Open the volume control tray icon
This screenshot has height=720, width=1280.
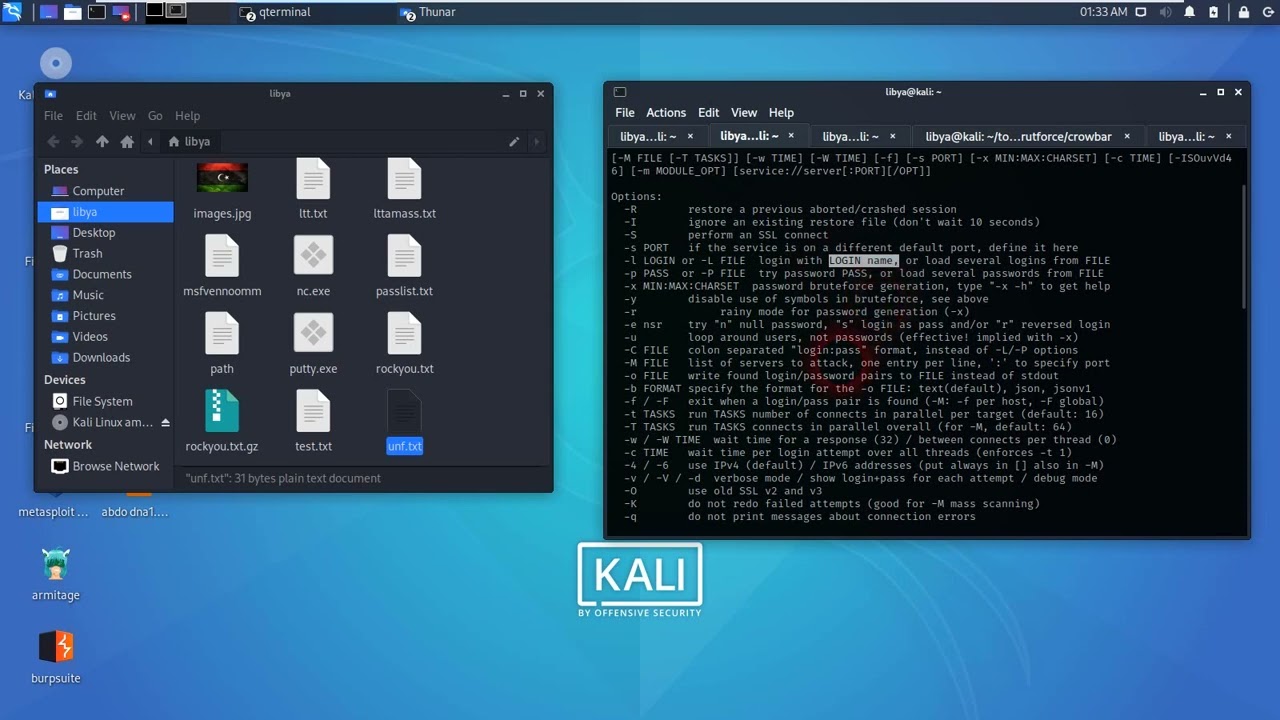1165,12
